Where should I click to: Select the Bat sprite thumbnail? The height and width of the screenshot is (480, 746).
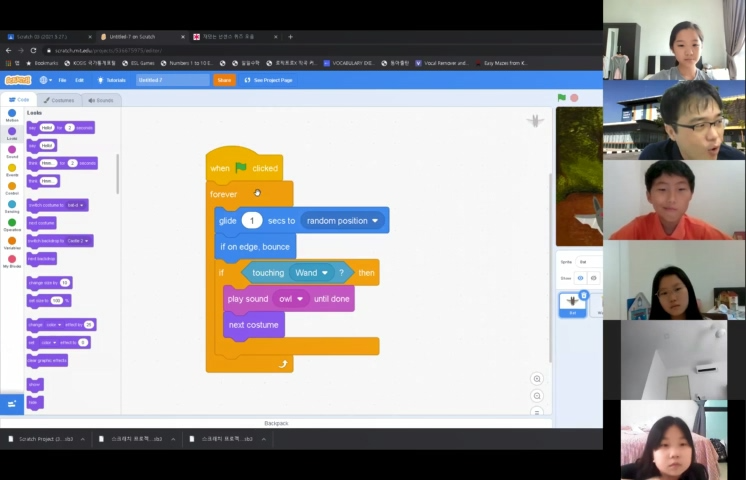click(x=572, y=304)
